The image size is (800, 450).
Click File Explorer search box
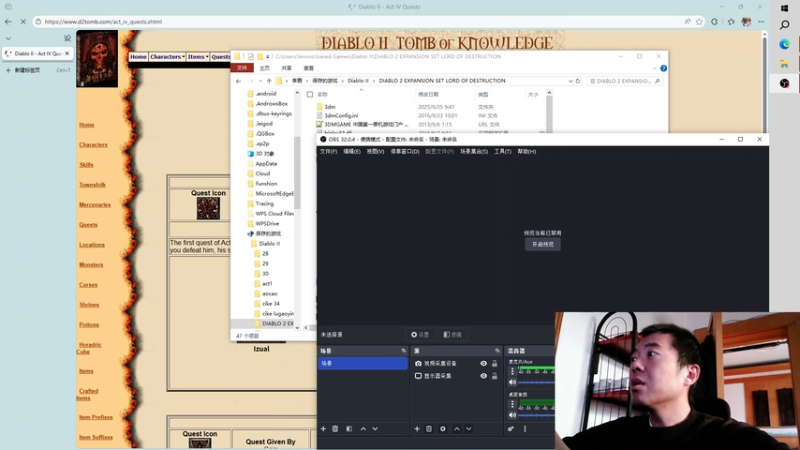pos(624,81)
